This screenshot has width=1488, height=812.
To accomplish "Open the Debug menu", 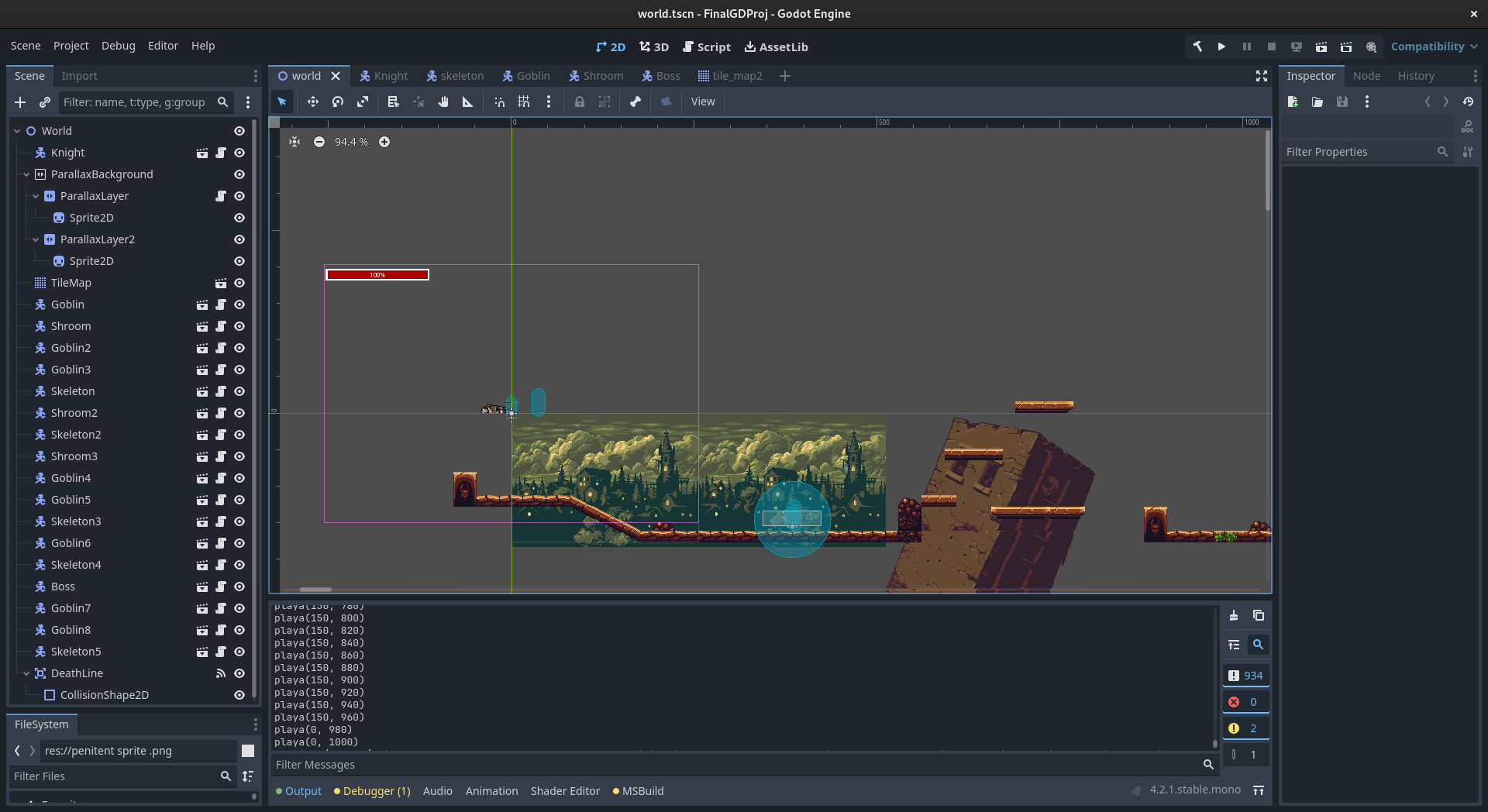I will click(118, 46).
